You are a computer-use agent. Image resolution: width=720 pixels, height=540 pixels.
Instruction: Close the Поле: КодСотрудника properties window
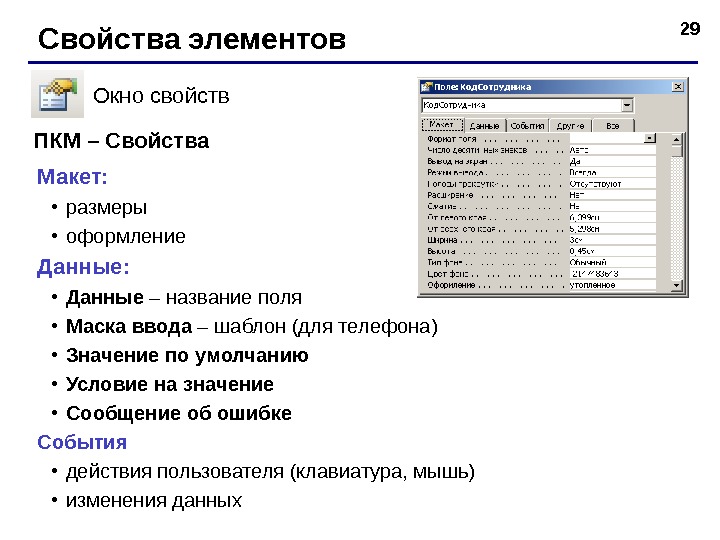pos(677,87)
